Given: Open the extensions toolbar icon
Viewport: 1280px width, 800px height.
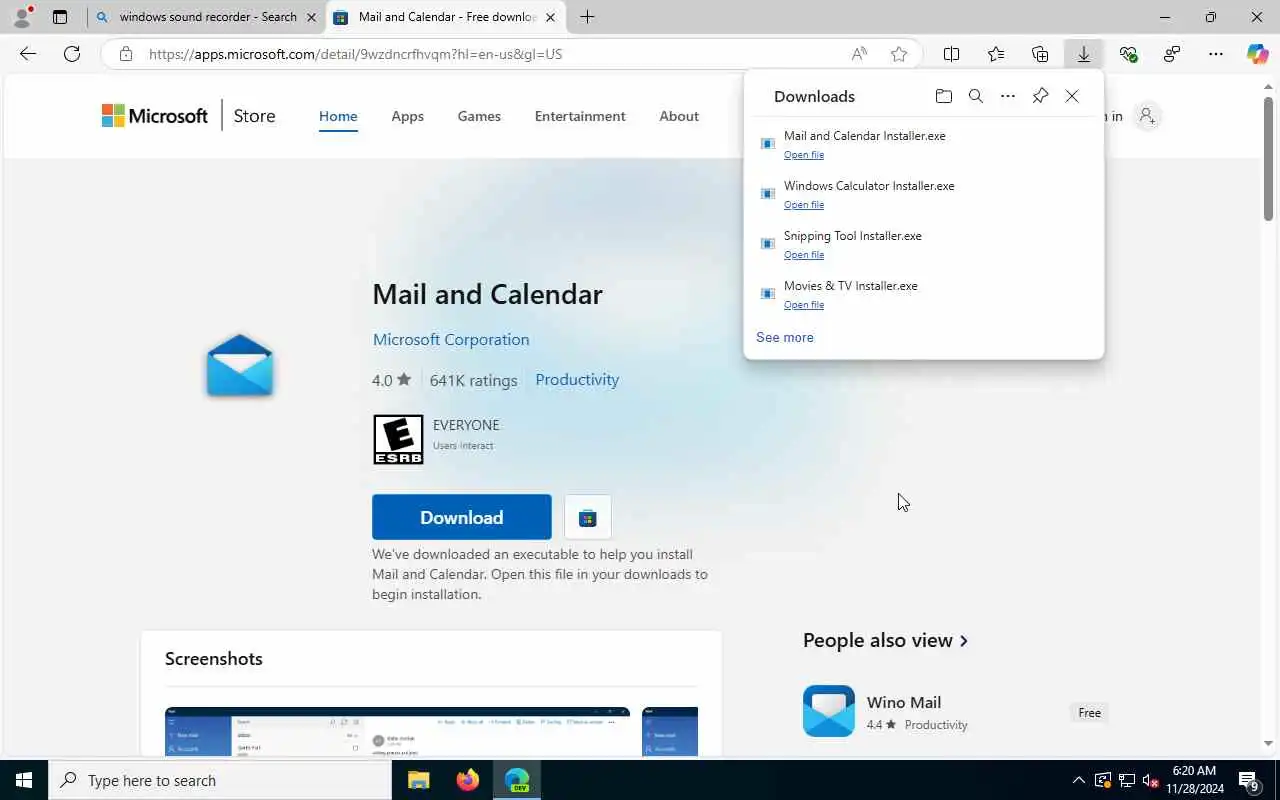Looking at the screenshot, I should tap(1172, 54).
